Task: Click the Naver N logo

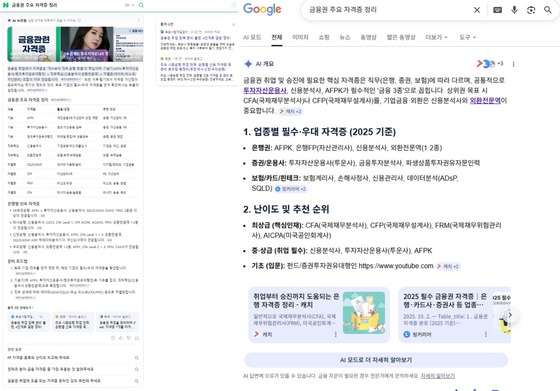Action: [x=5, y=5]
